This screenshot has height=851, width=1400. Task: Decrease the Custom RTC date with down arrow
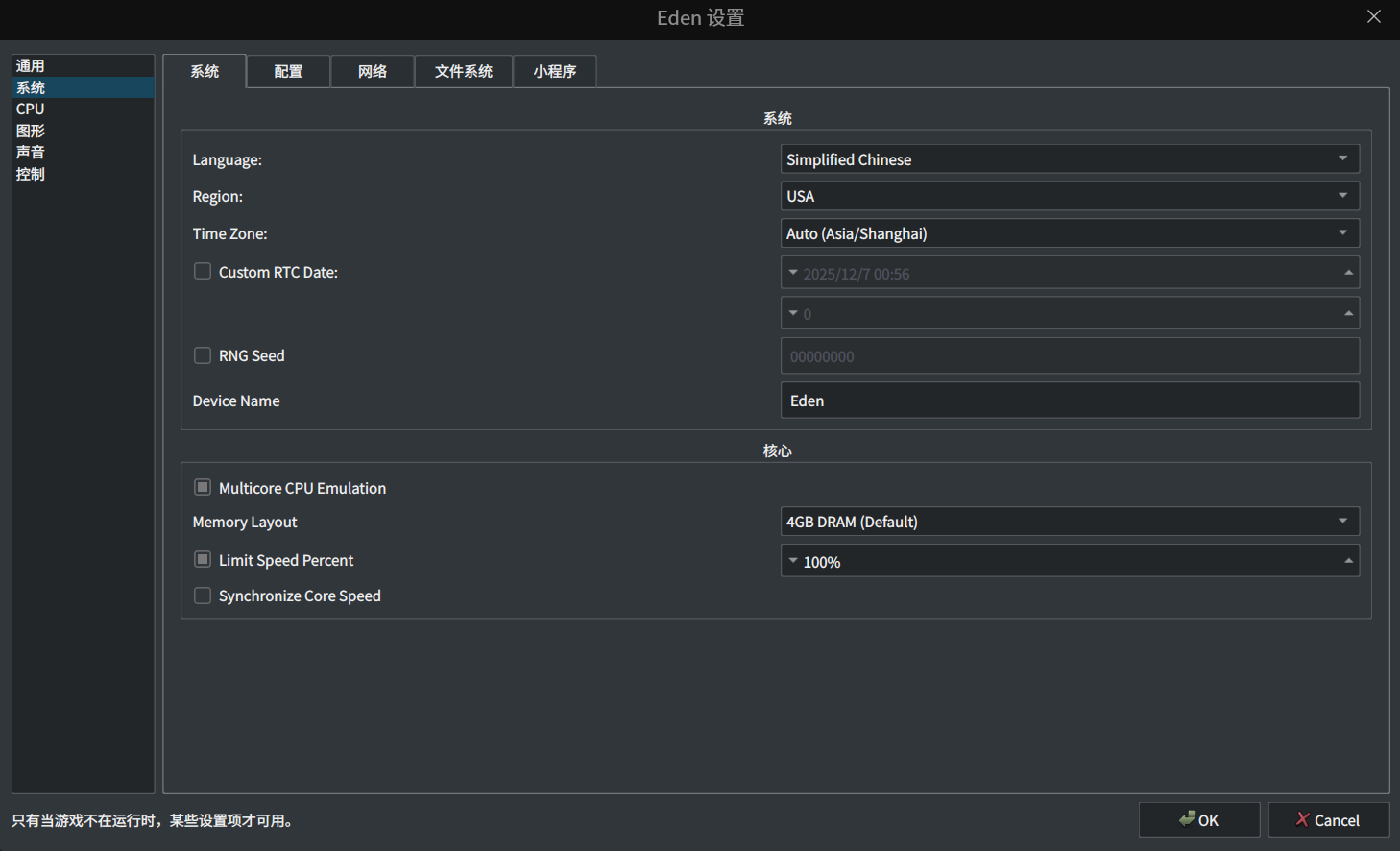793,273
